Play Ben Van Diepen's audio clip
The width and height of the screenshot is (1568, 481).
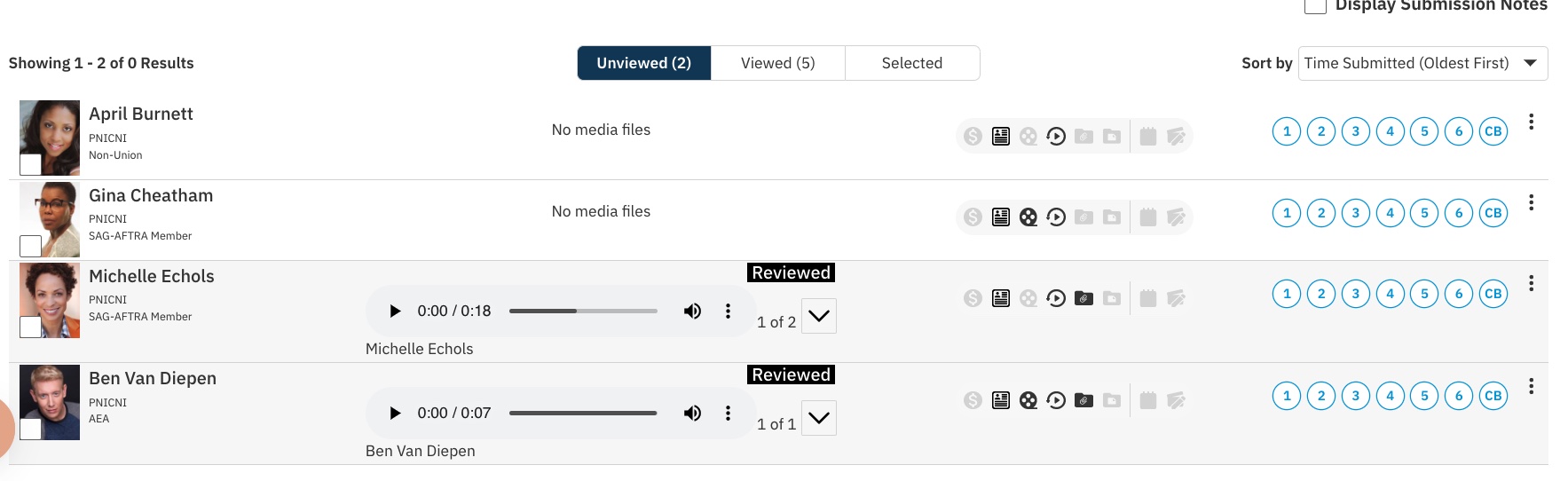click(396, 414)
